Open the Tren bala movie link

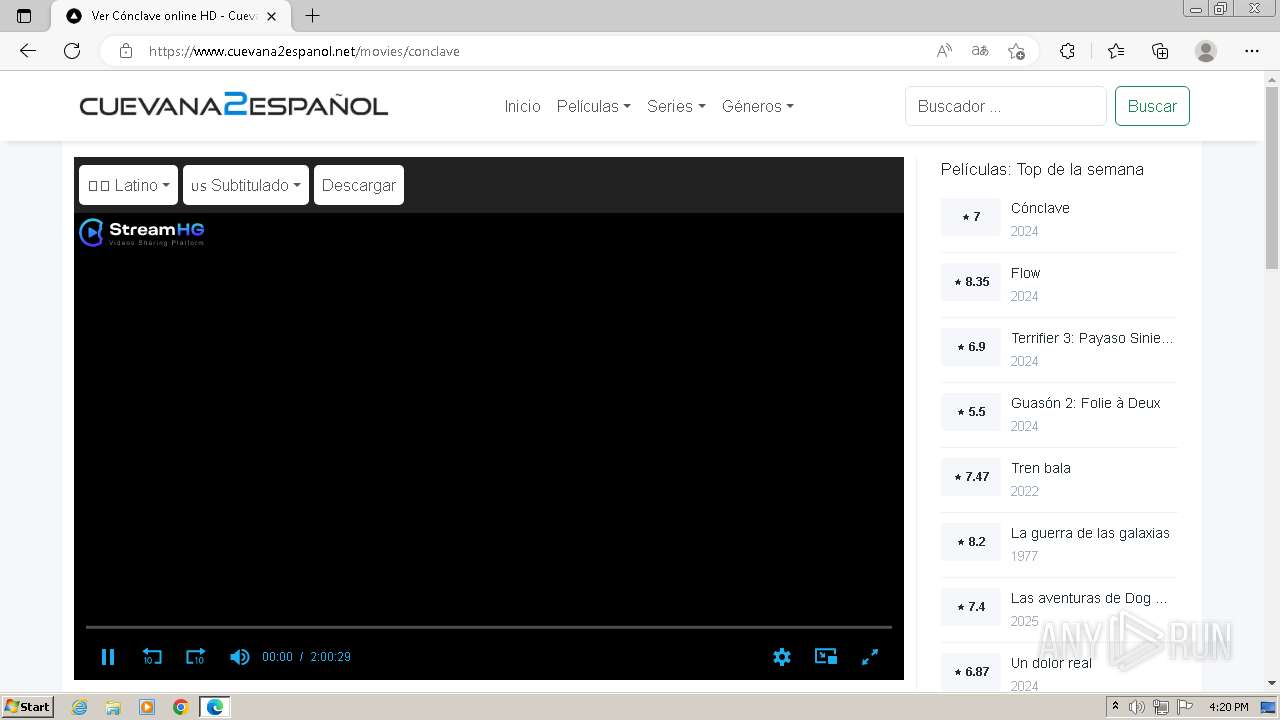coord(1040,468)
